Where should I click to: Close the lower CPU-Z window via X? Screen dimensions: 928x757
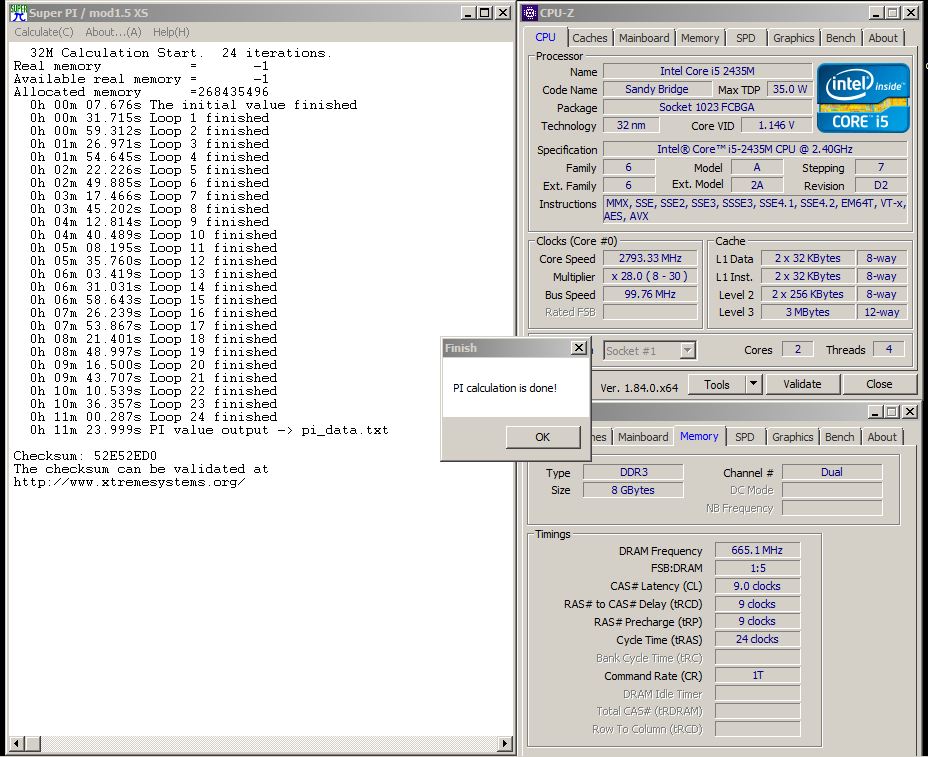(910, 411)
